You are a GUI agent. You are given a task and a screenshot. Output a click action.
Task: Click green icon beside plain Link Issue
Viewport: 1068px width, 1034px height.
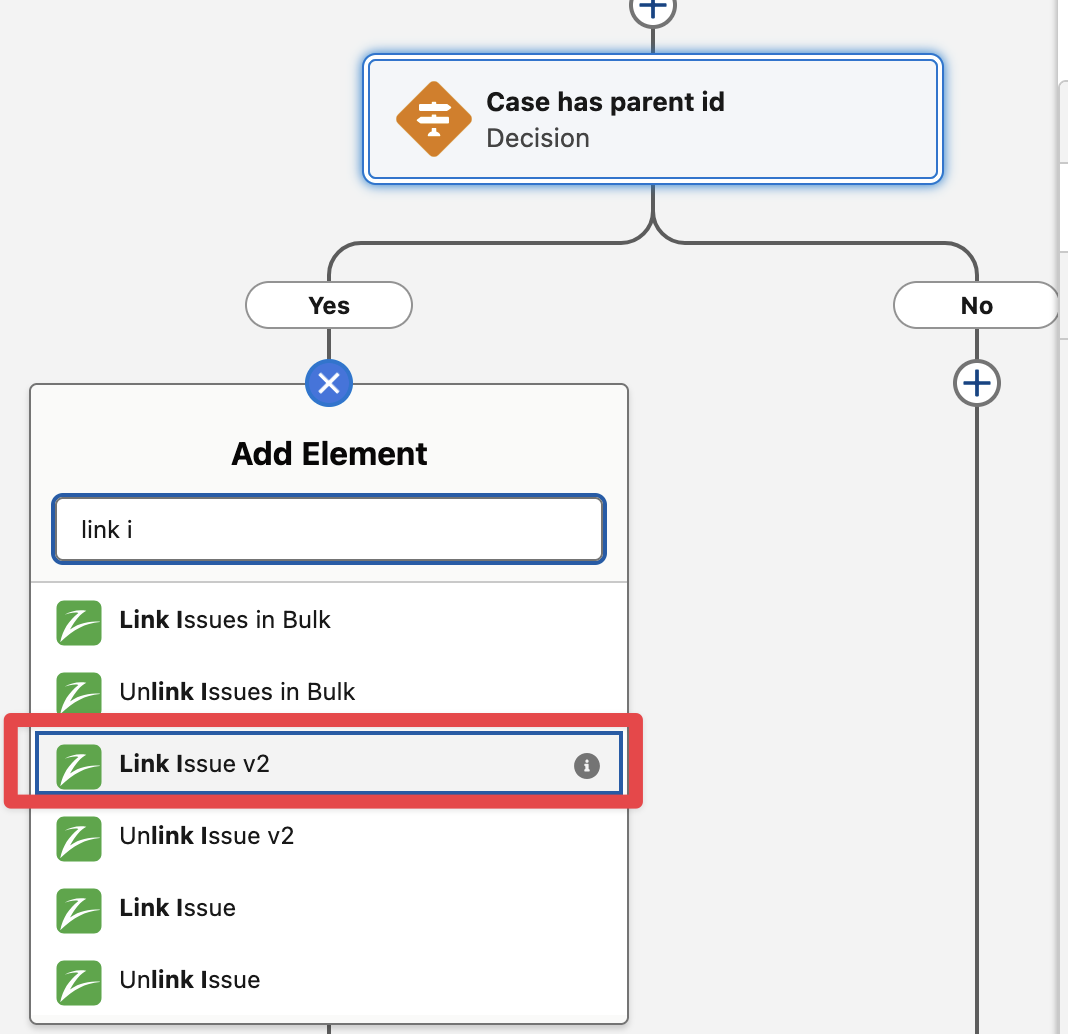coord(79,909)
